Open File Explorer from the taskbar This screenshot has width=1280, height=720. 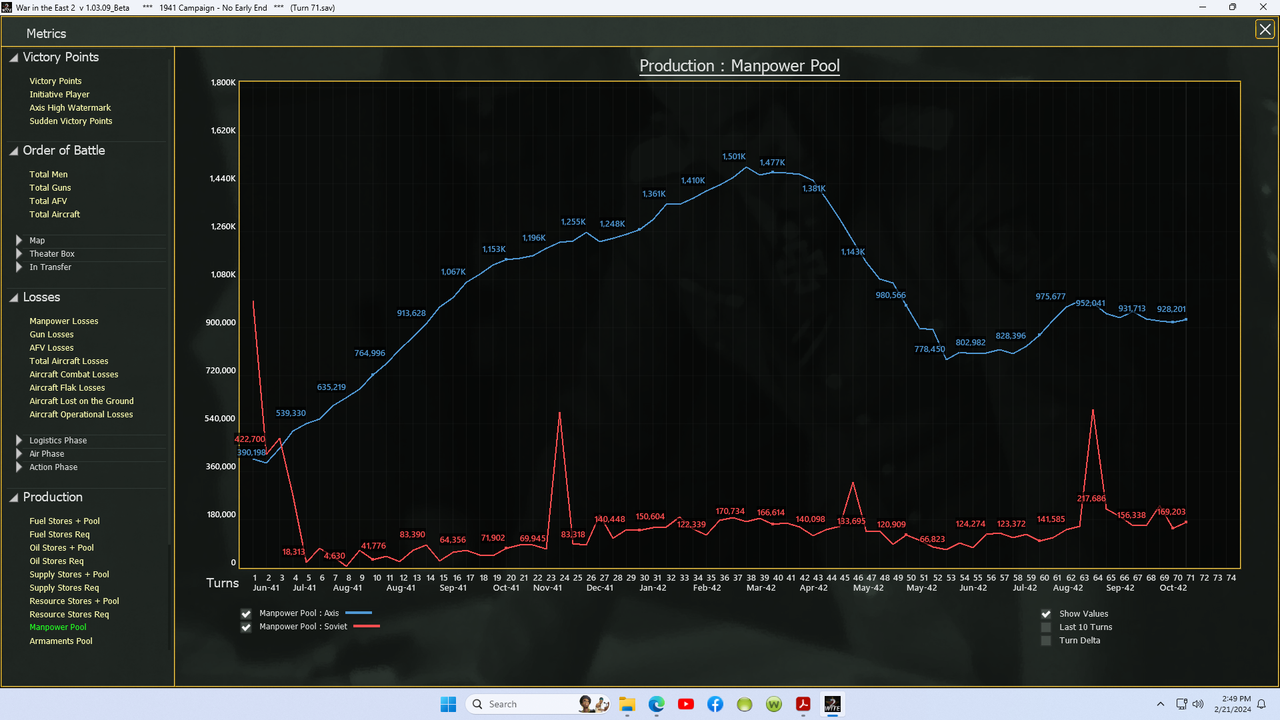click(x=627, y=704)
